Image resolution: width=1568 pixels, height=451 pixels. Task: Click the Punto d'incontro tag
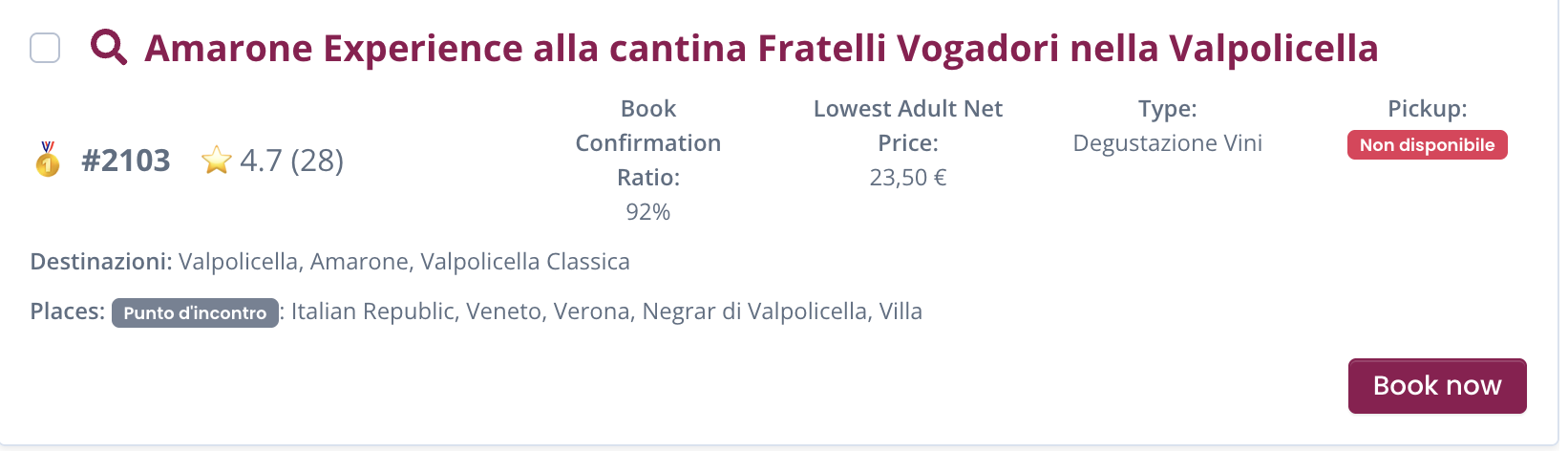pyautogui.click(x=195, y=312)
